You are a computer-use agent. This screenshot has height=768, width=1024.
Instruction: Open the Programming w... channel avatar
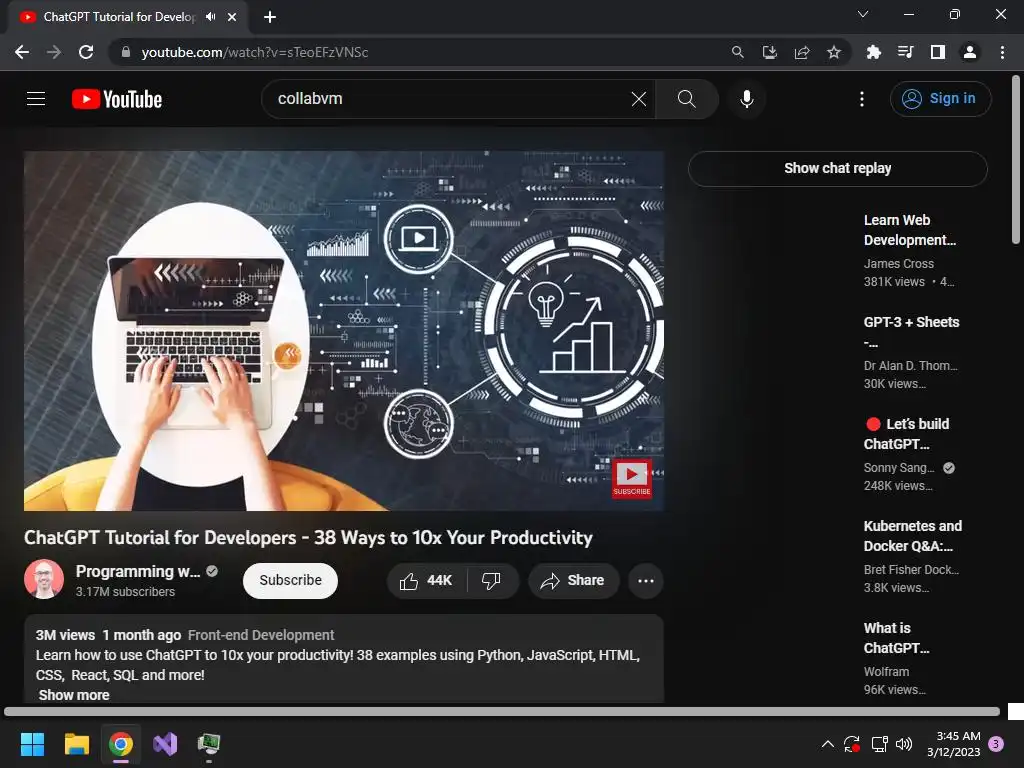click(x=44, y=579)
